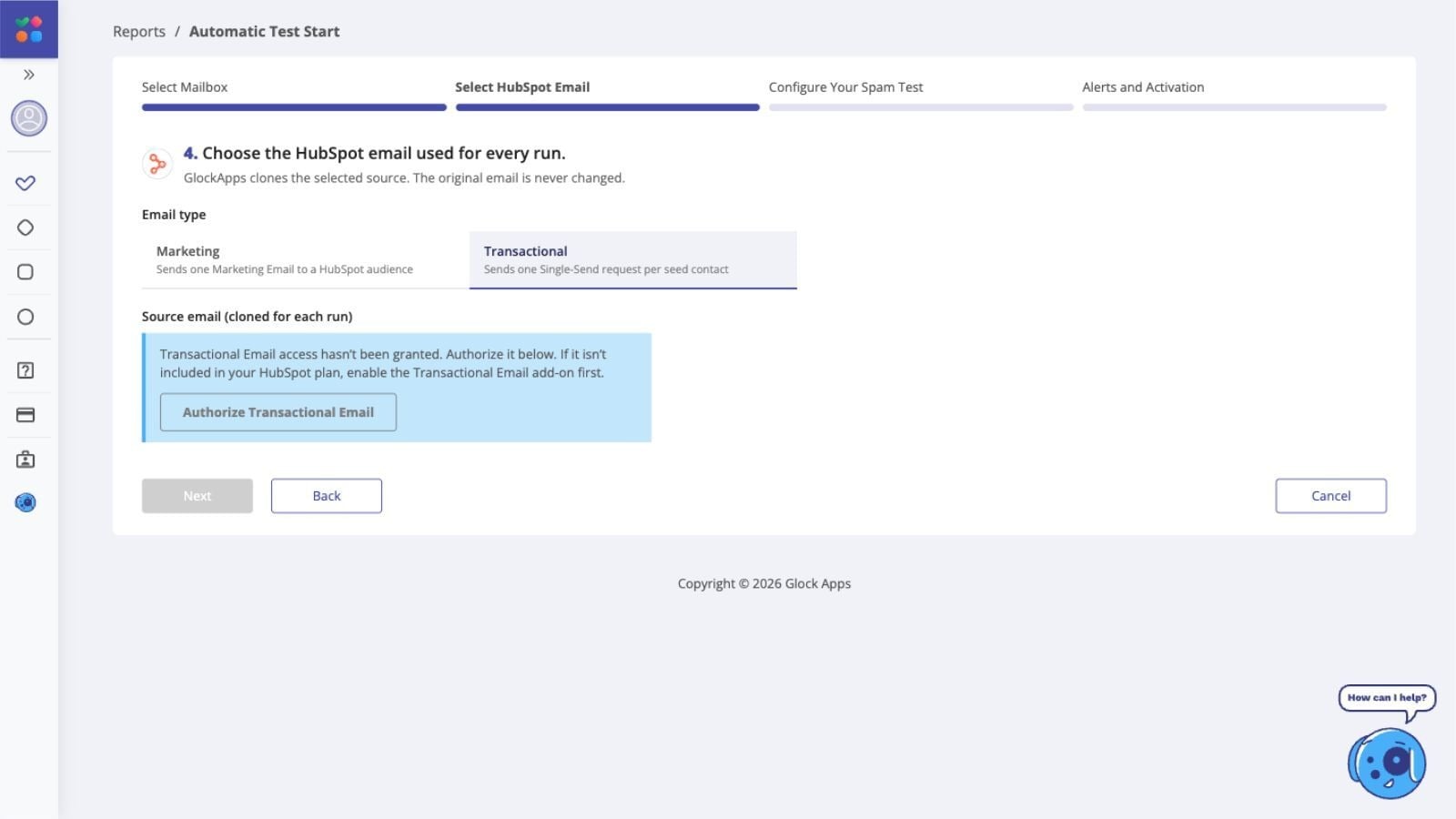1456x819 pixels.
Task: Select the Marketing email type
Action: pyautogui.click(x=306, y=259)
